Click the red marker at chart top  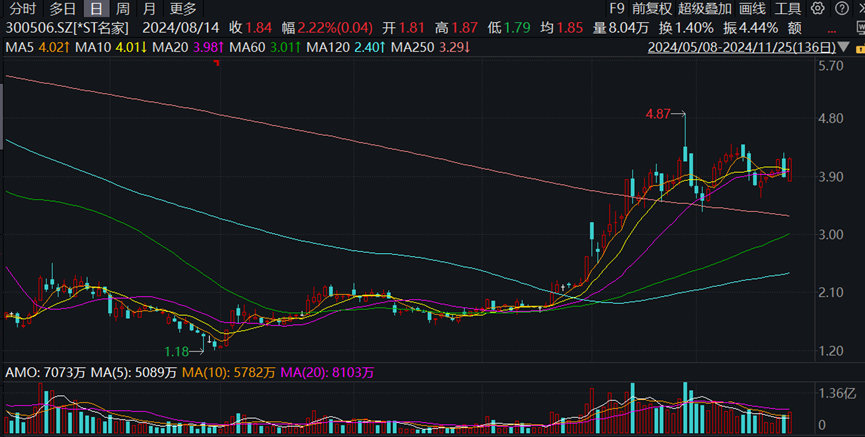[x=217, y=64]
